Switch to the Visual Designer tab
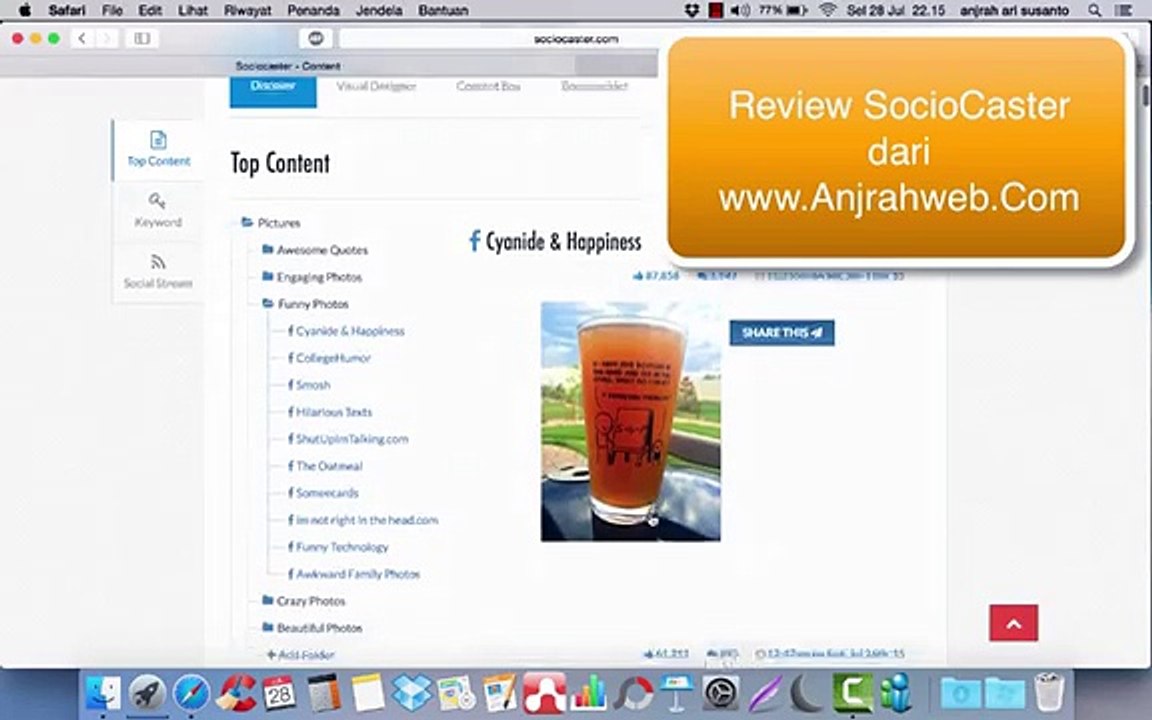Viewport: 1152px width, 720px height. (376, 86)
